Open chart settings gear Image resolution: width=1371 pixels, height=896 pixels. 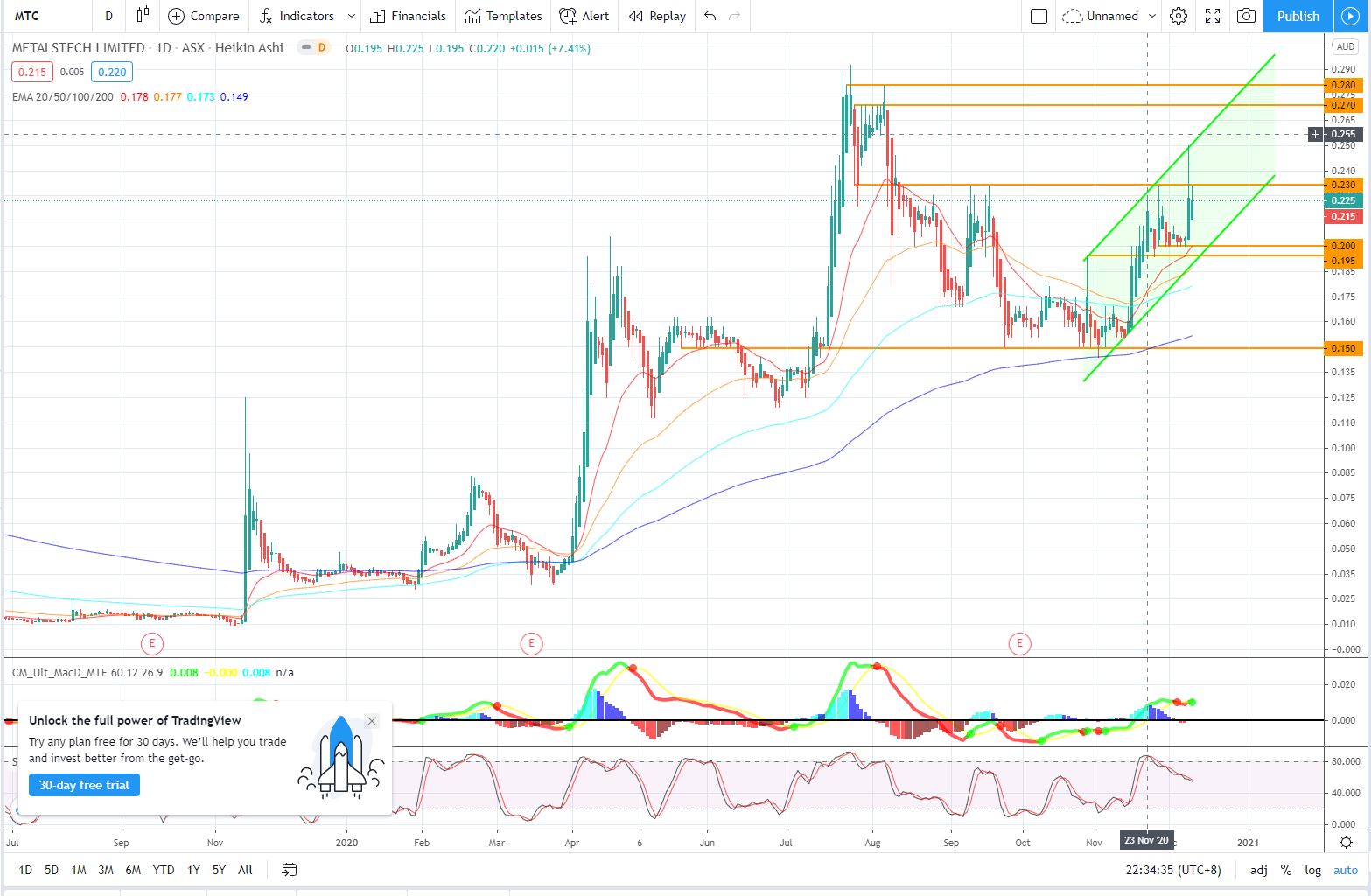pos(1179,16)
